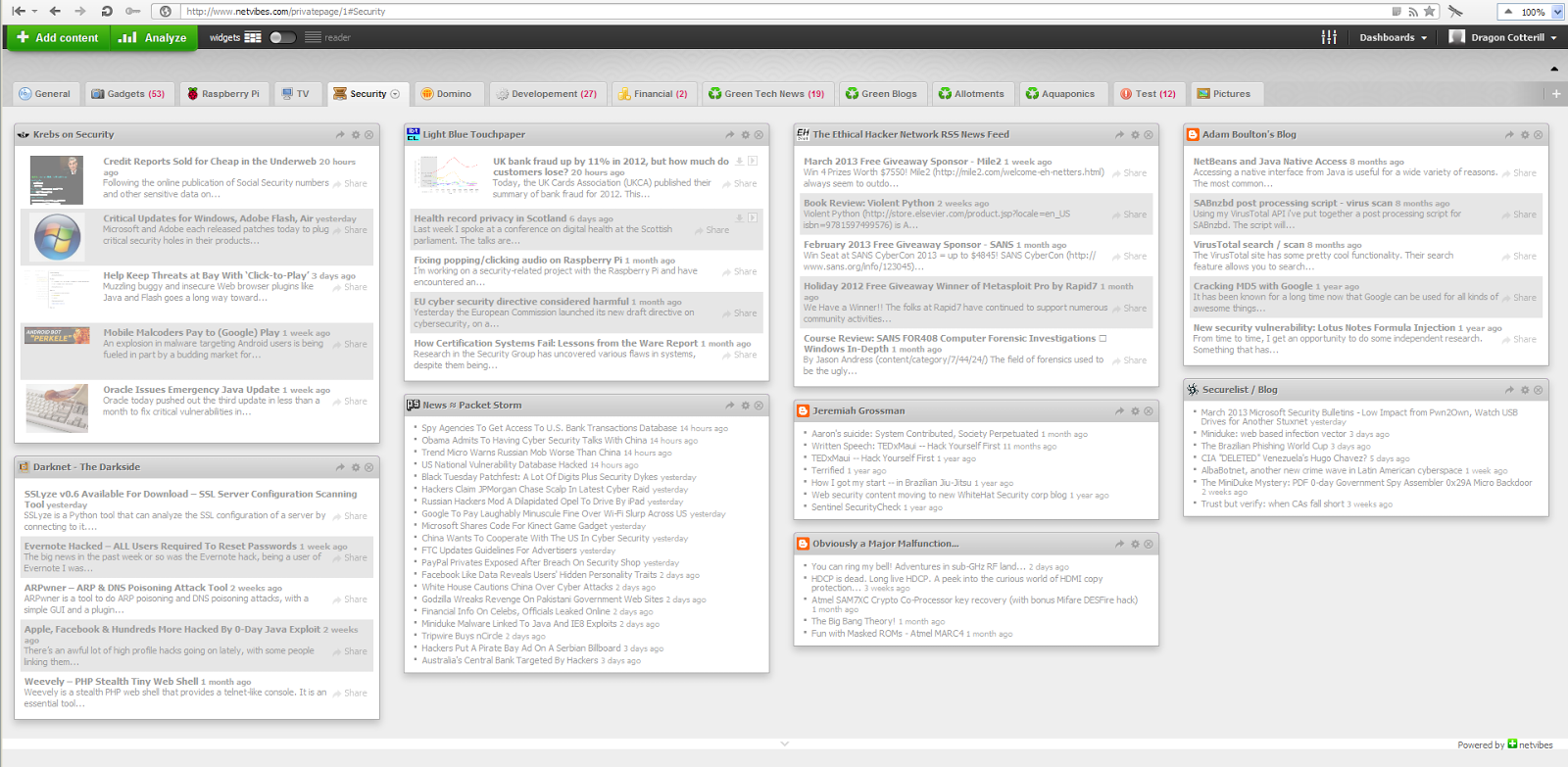Open 'Spy Agencies To Get Access' headline
This screenshot has height=767, width=1568.
(549, 428)
